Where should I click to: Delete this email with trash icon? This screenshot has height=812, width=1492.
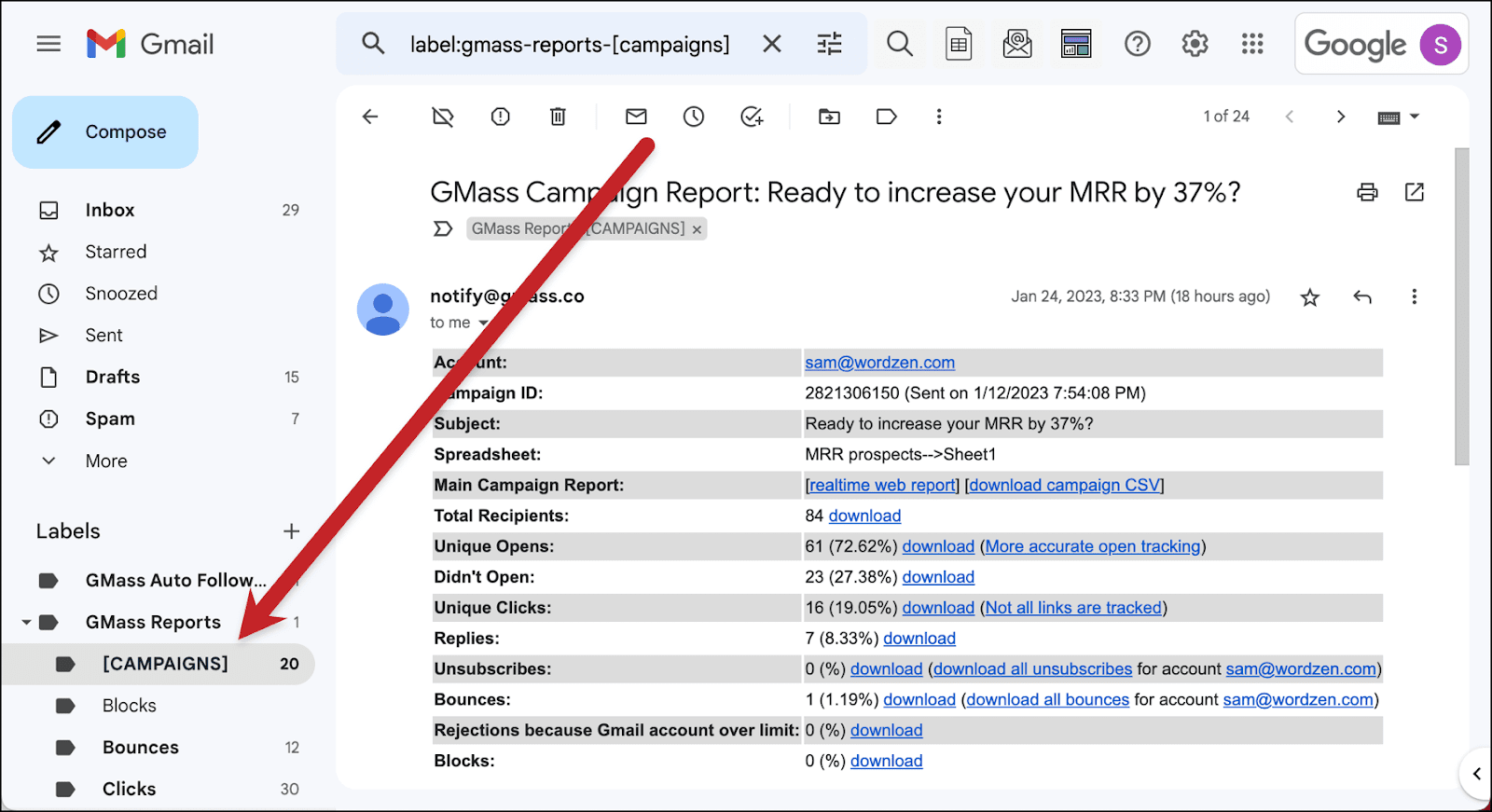point(558,117)
